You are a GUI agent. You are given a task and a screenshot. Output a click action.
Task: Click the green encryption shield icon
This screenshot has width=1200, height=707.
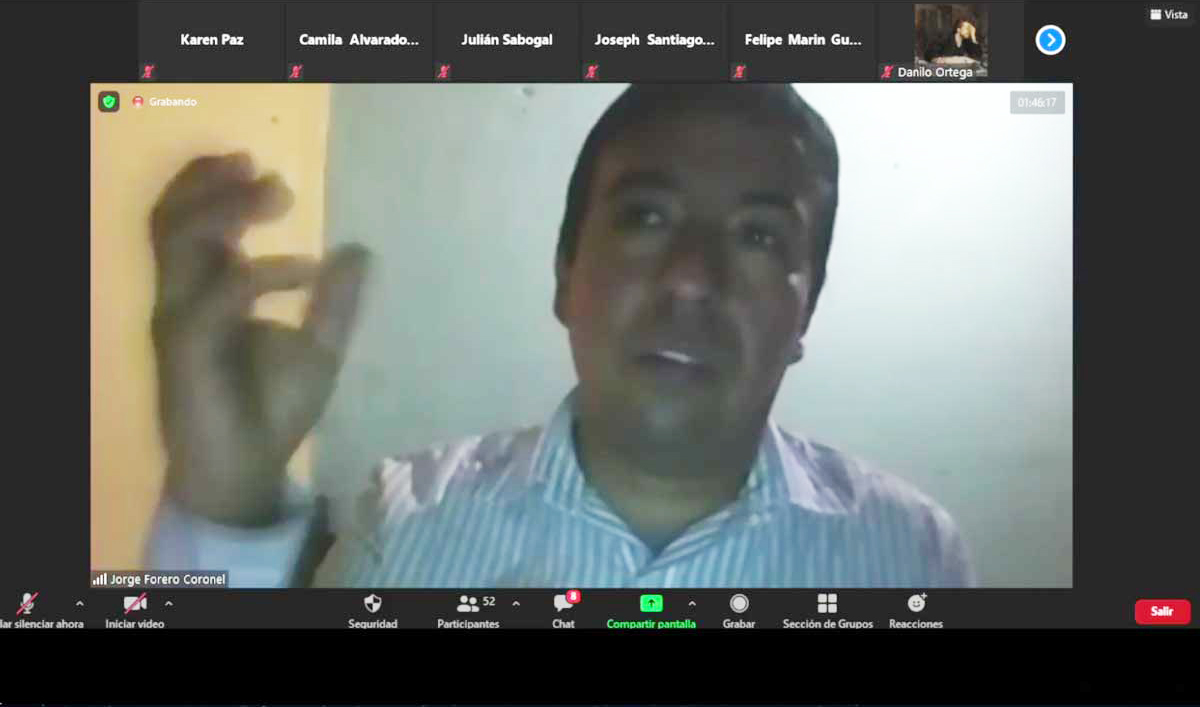pos(109,102)
